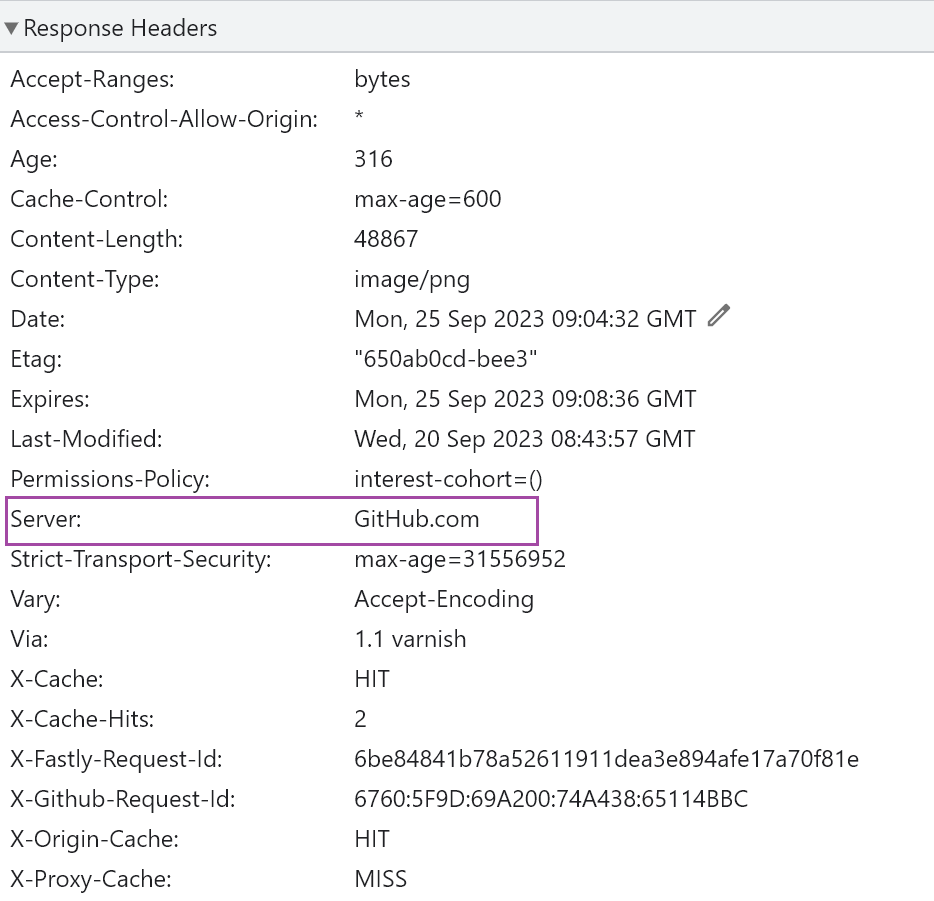The image size is (934, 901).
Task: Click the X-Fastly-Request-Id hash value
Action: pyautogui.click(x=606, y=760)
